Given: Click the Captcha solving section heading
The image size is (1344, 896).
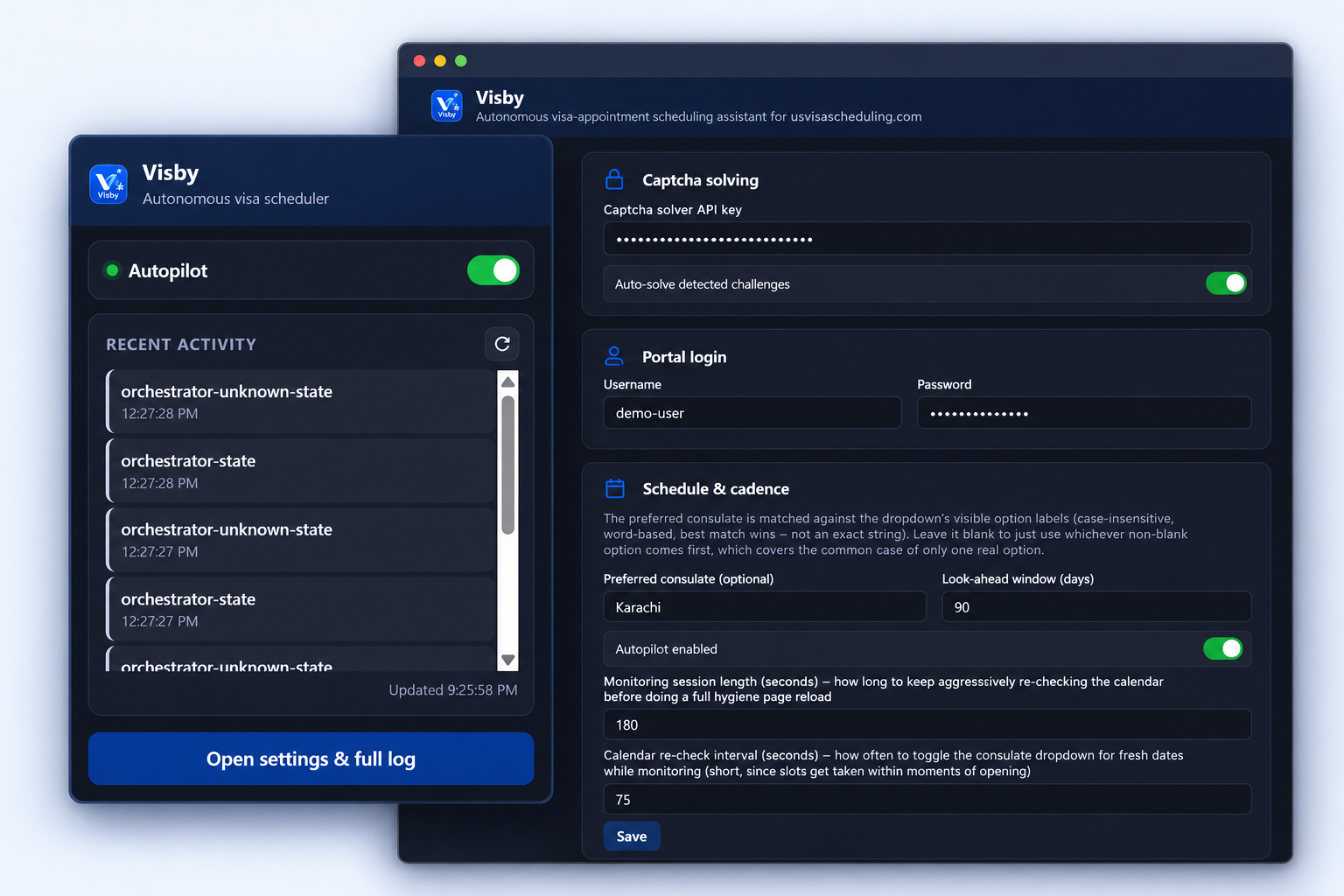Looking at the screenshot, I should 700,180.
